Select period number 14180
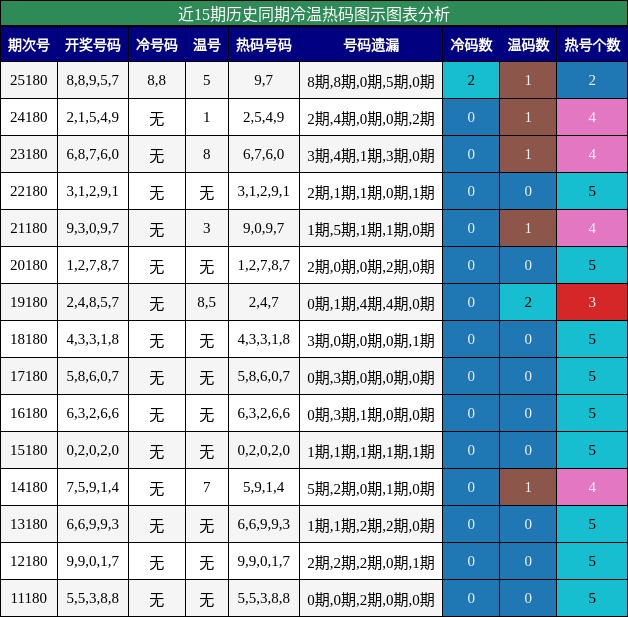This screenshot has height=617, width=628. pyautogui.click(x=29, y=487)
